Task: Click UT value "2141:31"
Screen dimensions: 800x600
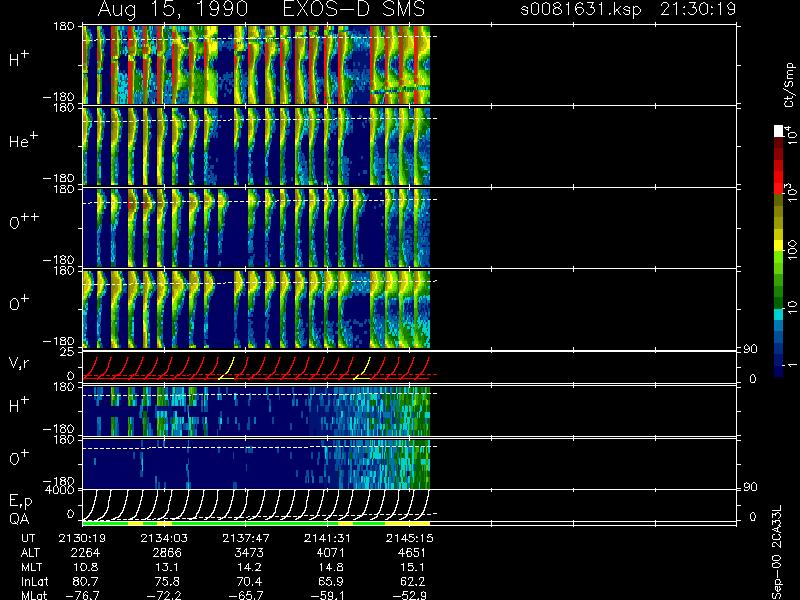Action: coord(327,538)
